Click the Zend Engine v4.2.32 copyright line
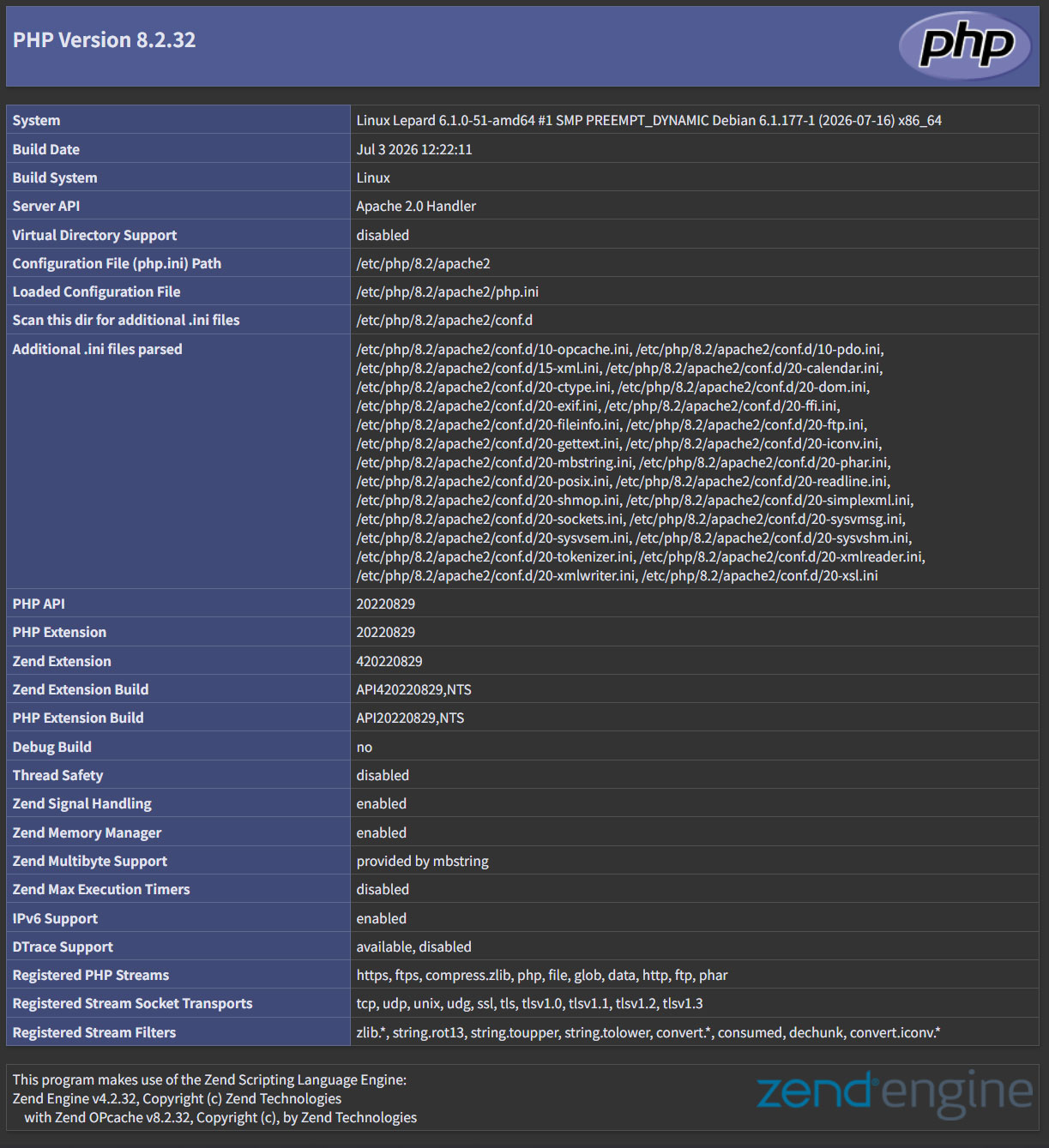 point(177,1098)
